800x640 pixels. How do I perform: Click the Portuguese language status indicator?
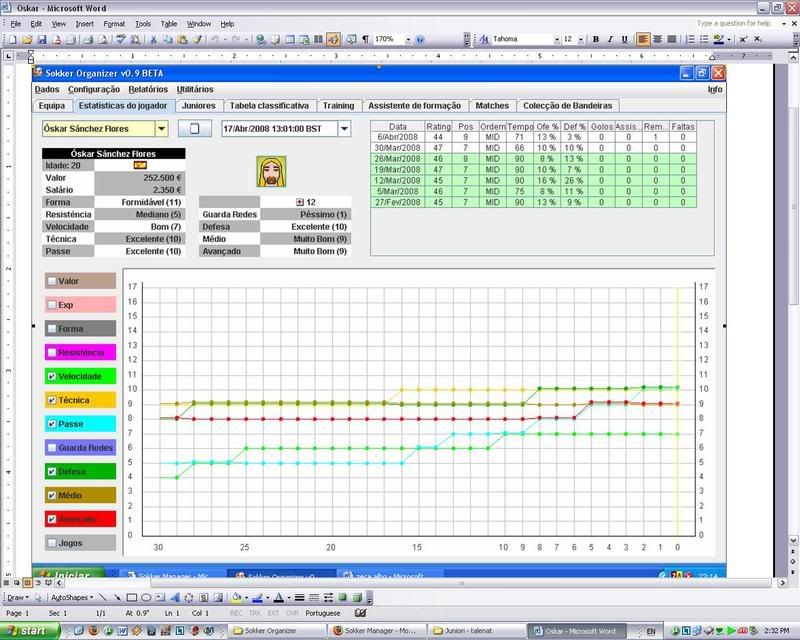tap(323, 613)
